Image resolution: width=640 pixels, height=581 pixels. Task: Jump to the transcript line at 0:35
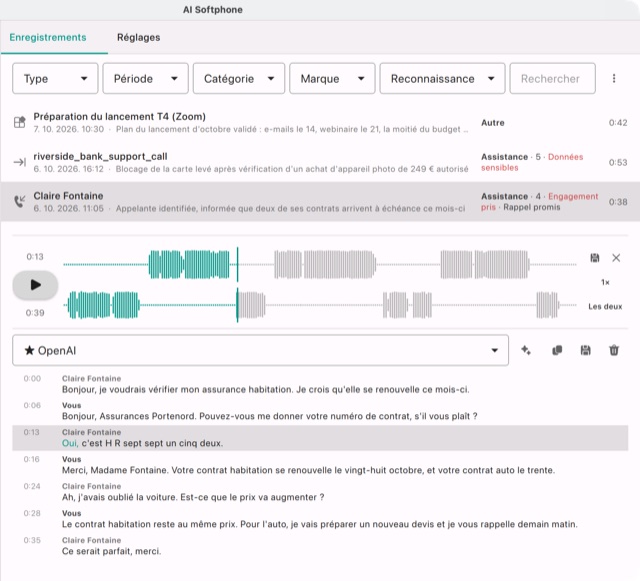(x=320, y=546)
